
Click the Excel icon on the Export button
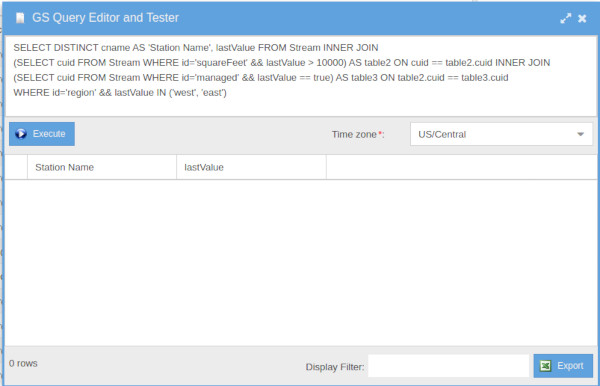545,366
